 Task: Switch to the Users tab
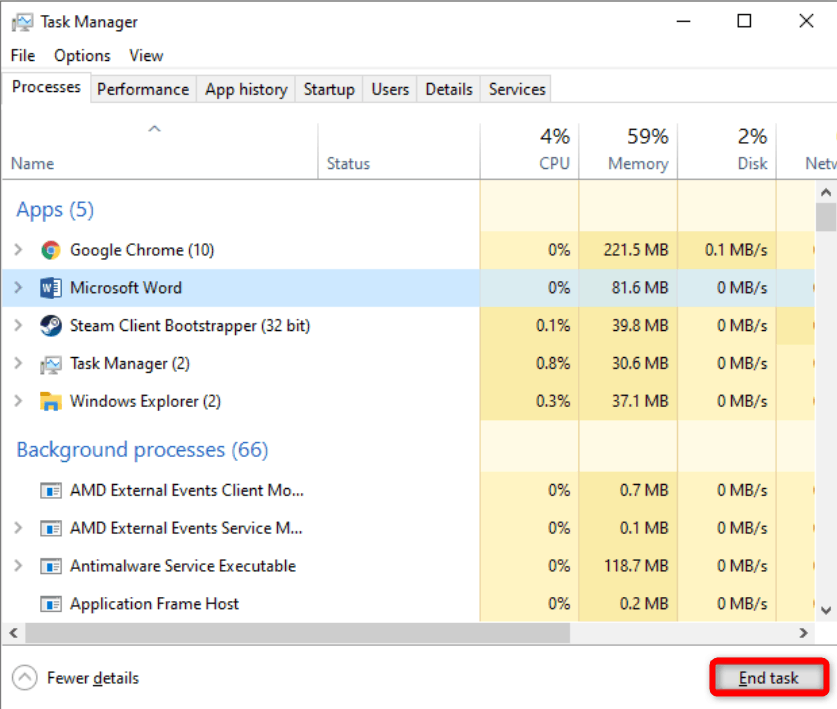point(390,89)
